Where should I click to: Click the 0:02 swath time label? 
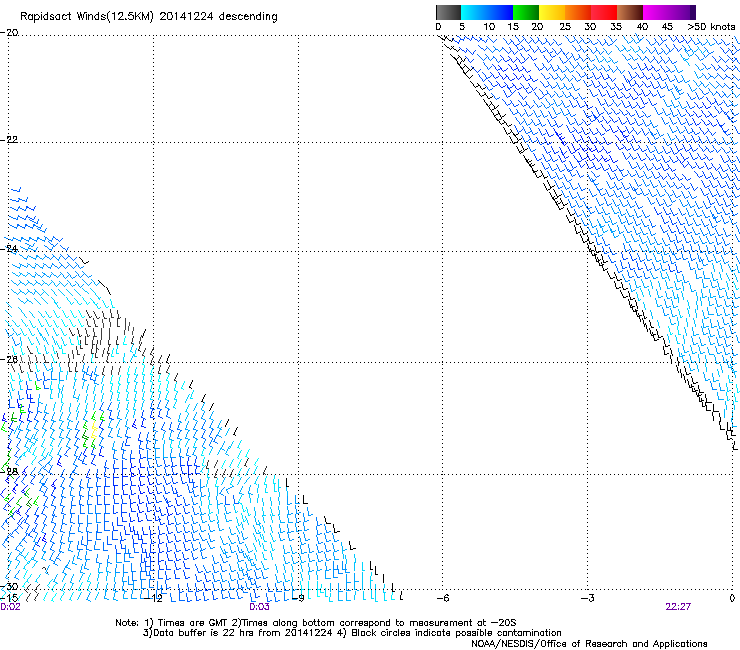click(10, 607)
